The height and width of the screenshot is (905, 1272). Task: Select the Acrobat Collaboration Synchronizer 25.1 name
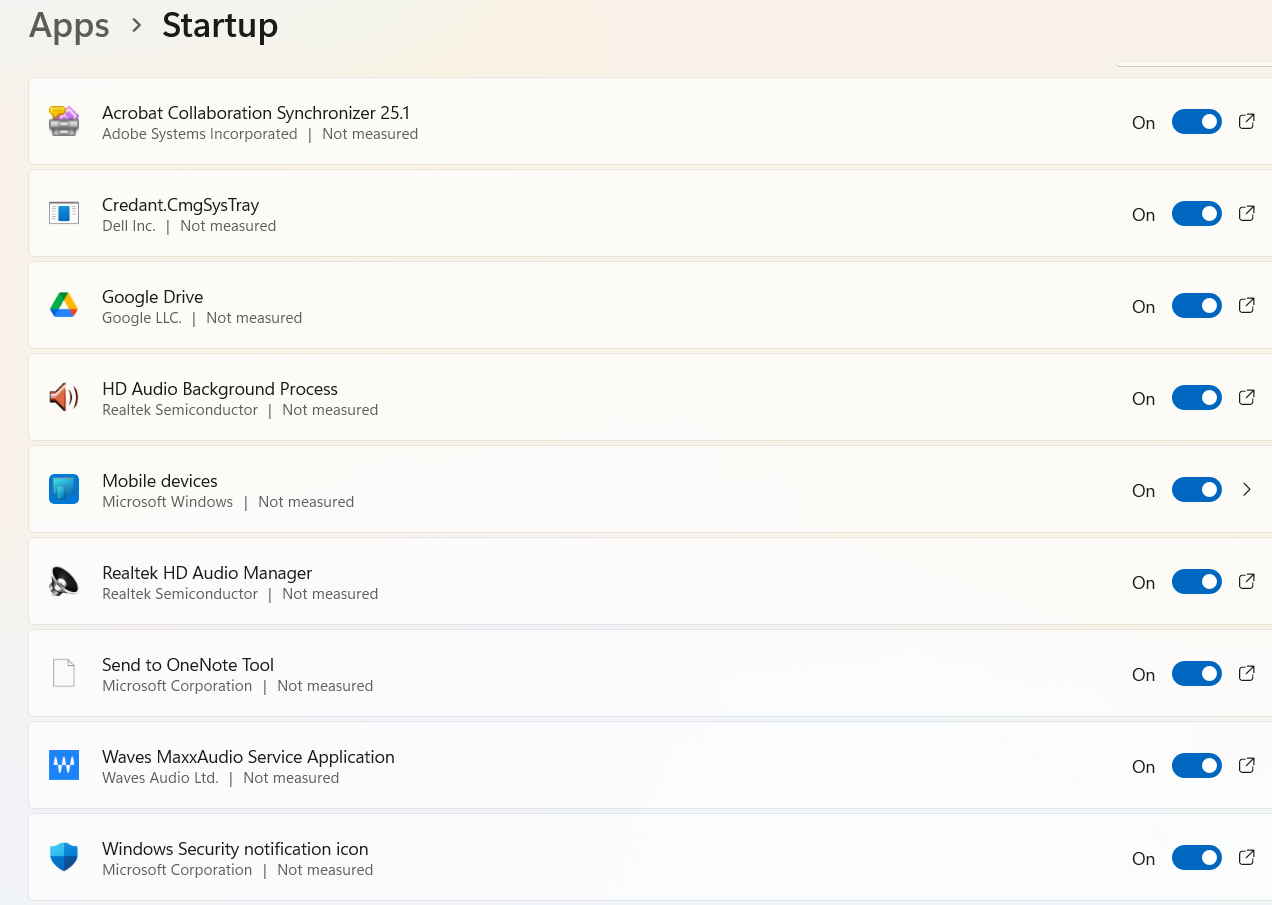click(256, 113)
